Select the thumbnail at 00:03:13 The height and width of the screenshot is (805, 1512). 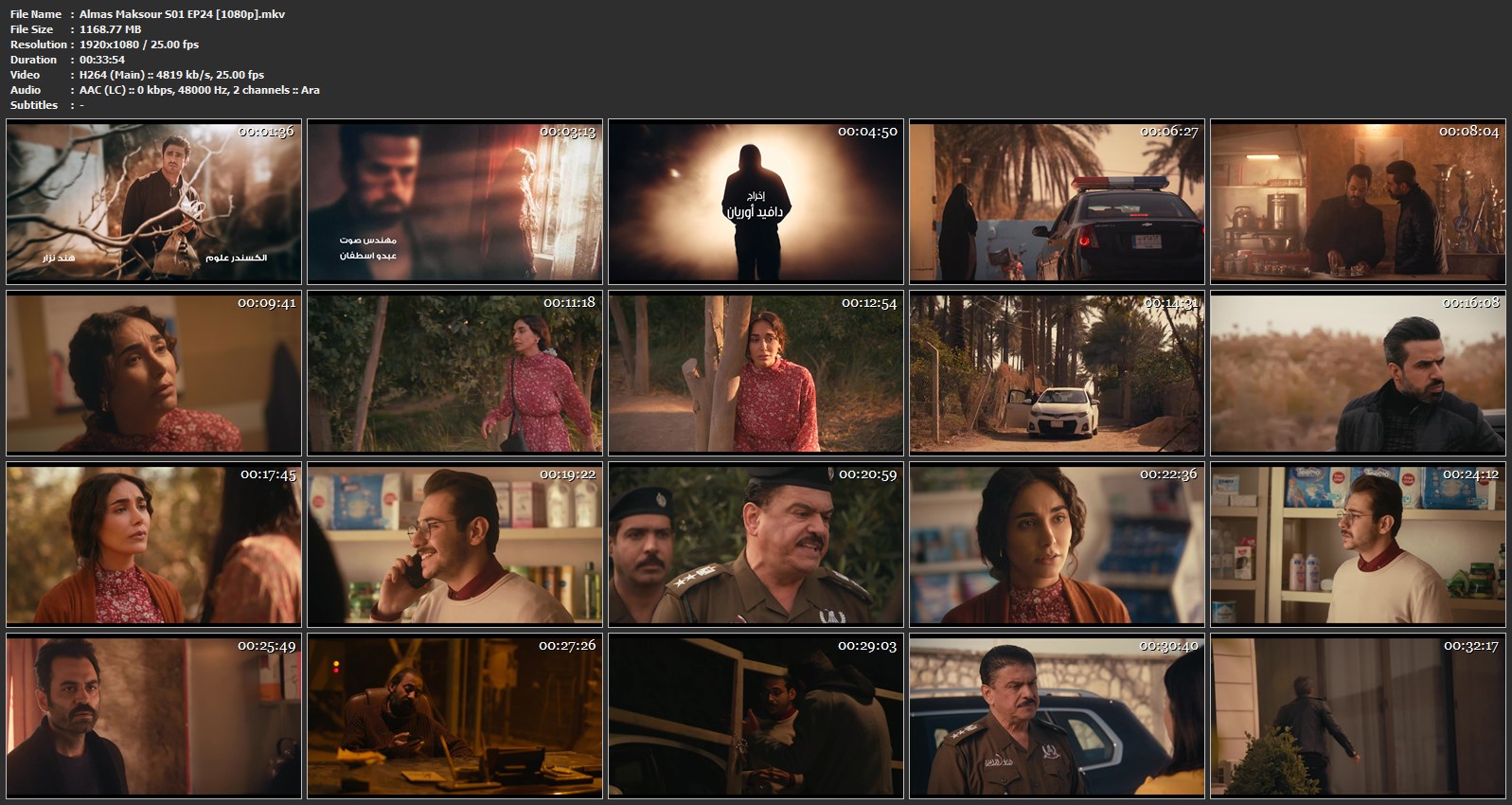tap(454, 202)
